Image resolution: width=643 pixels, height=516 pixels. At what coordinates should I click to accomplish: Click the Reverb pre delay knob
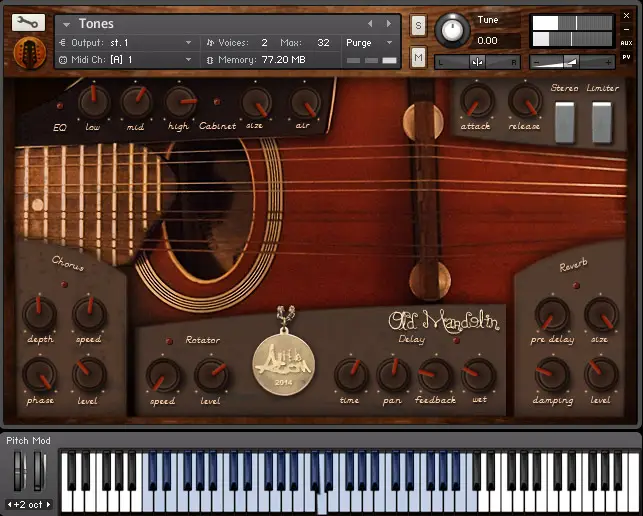(552, 315)
